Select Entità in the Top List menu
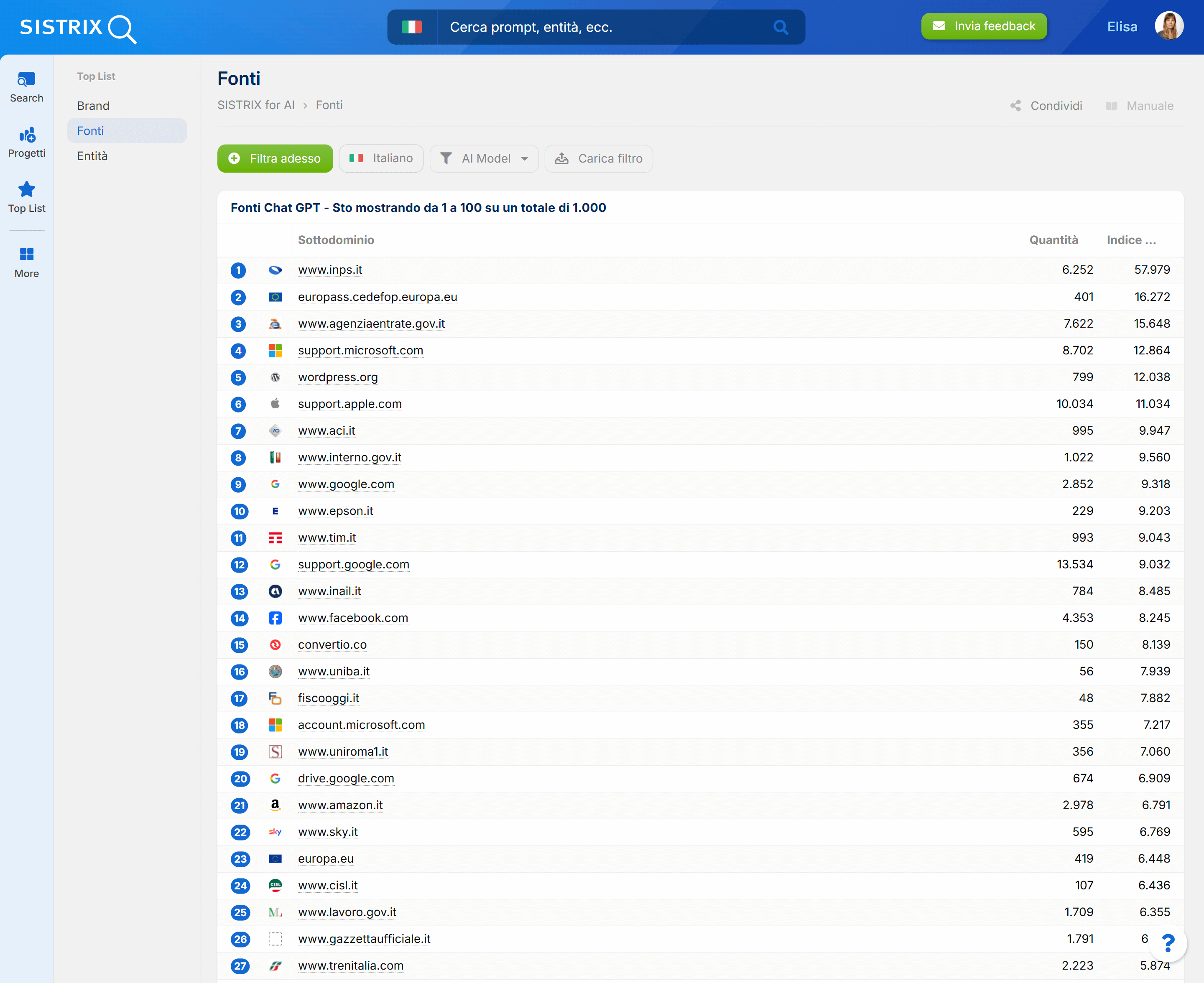This screenshot has height=983, width=1204. (92, 156)
